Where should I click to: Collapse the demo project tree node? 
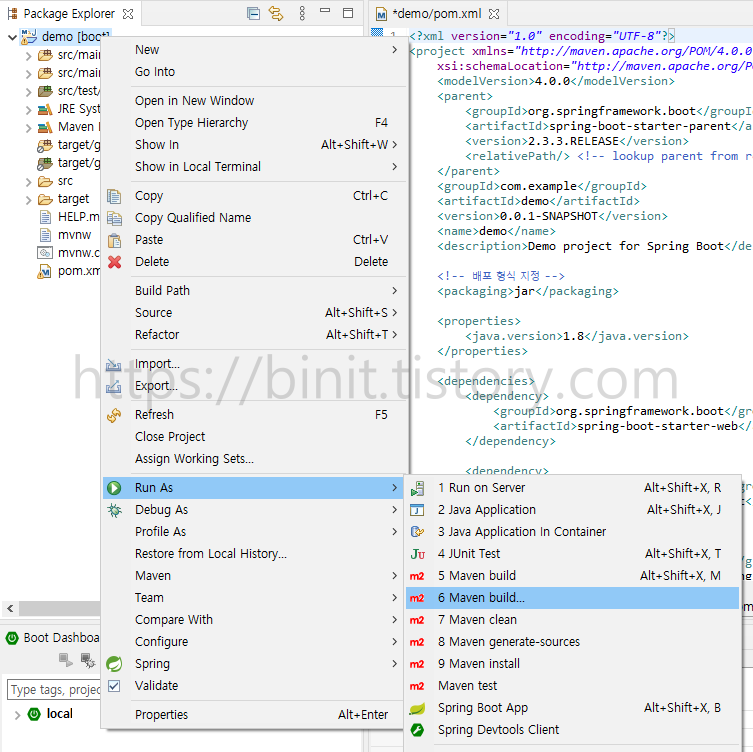[12, 37]
